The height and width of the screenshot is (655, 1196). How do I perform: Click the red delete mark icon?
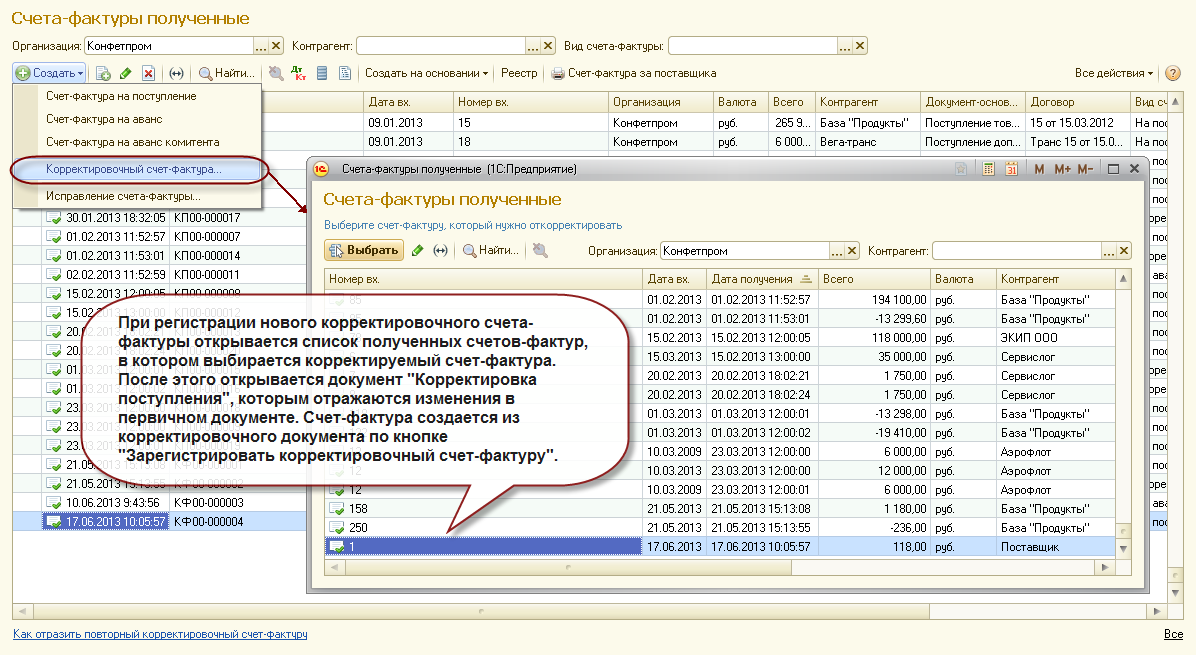148,73
